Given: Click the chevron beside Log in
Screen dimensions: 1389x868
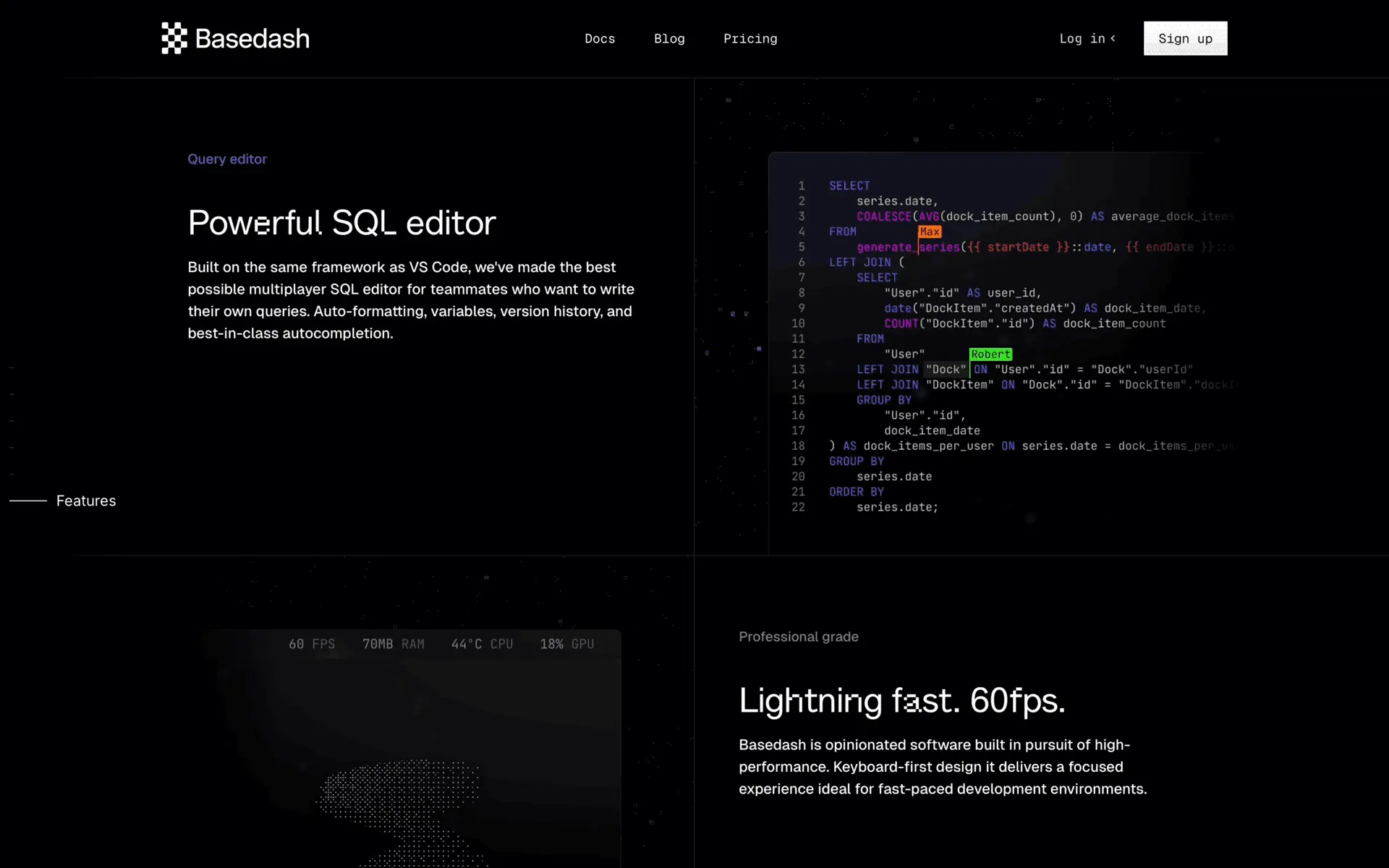Looking at the screenshot, I should tap(1113, 38).
